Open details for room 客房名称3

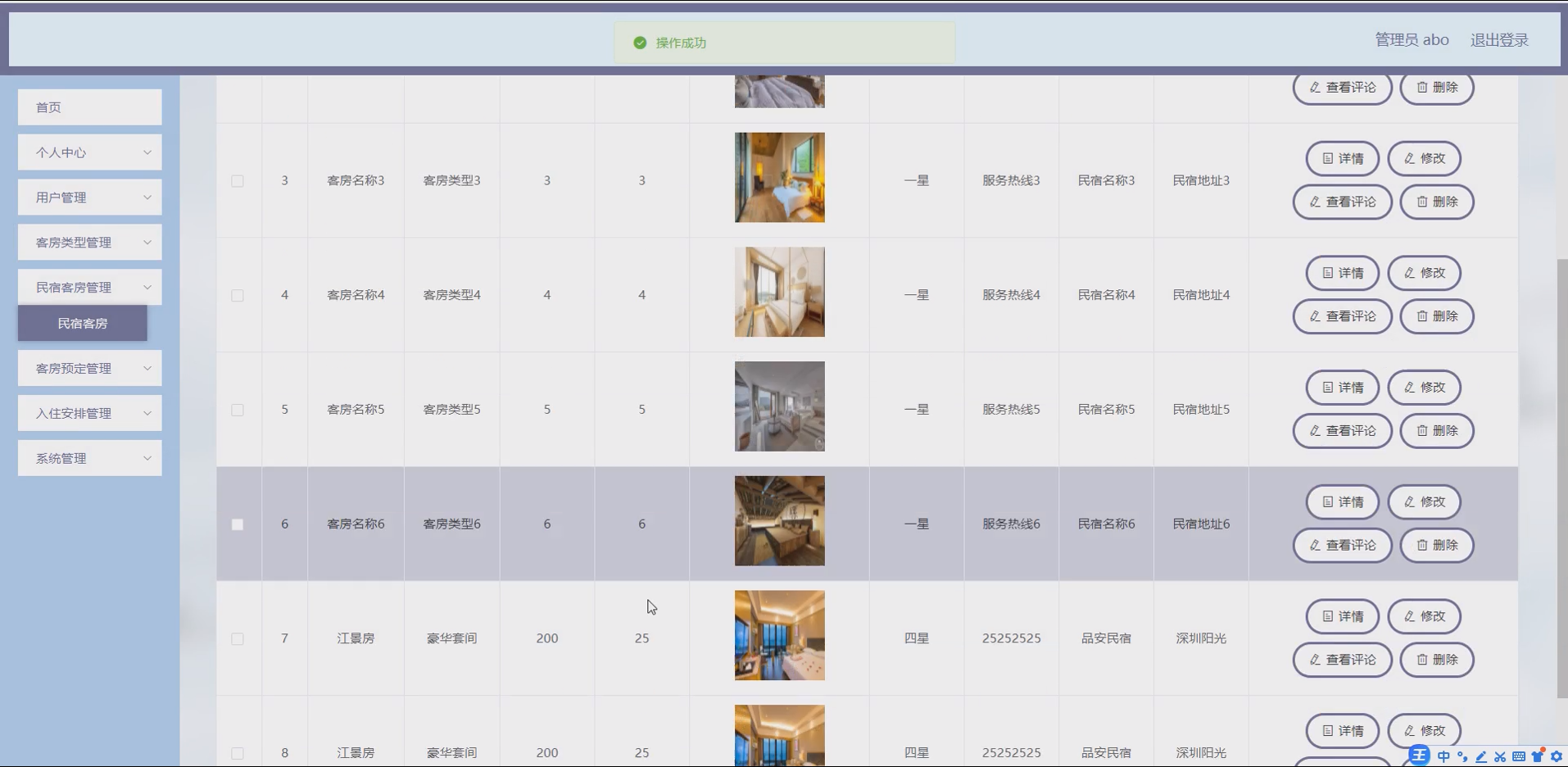(1342, 158)
